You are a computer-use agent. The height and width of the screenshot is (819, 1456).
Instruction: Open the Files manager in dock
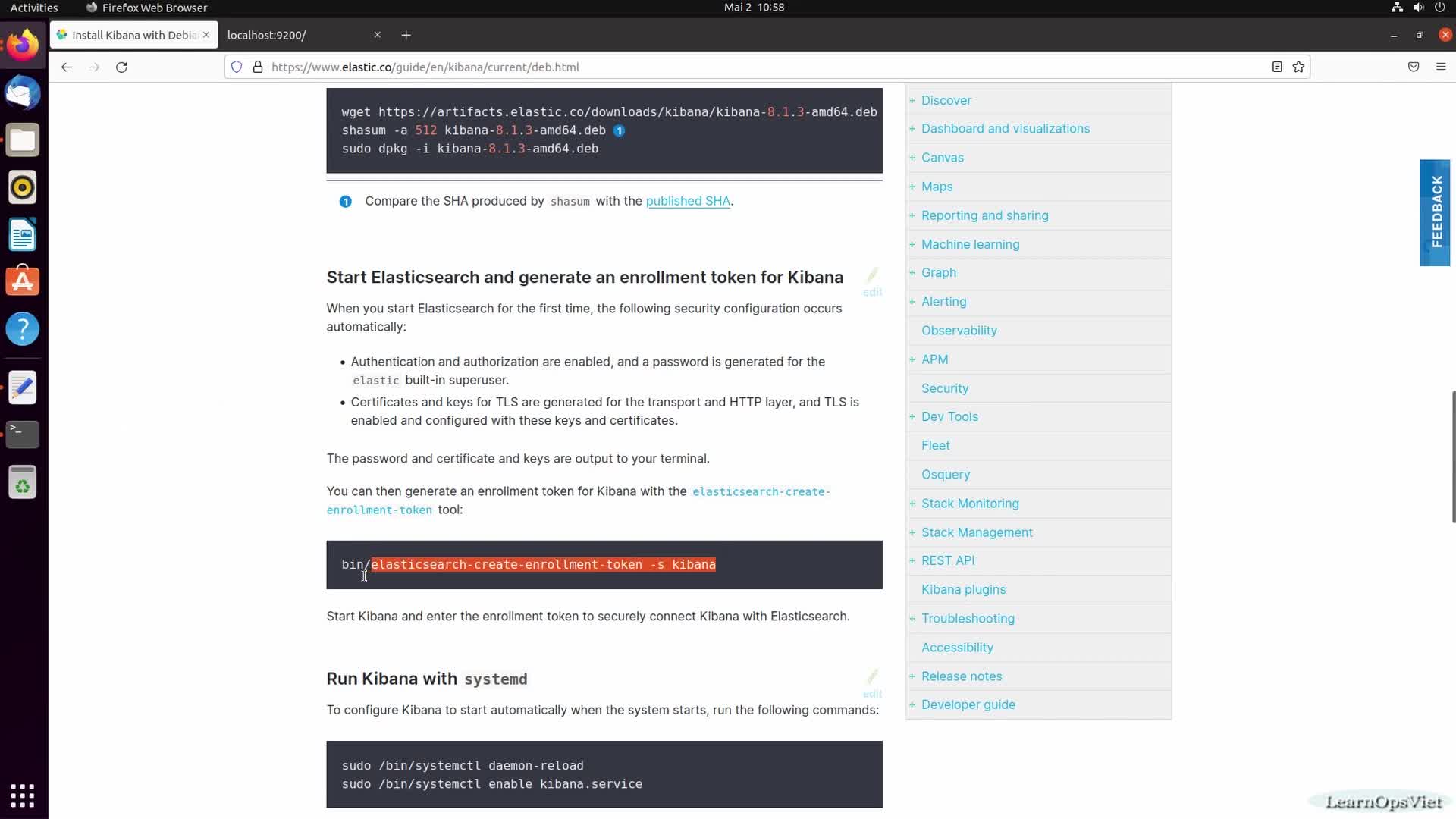23,140
